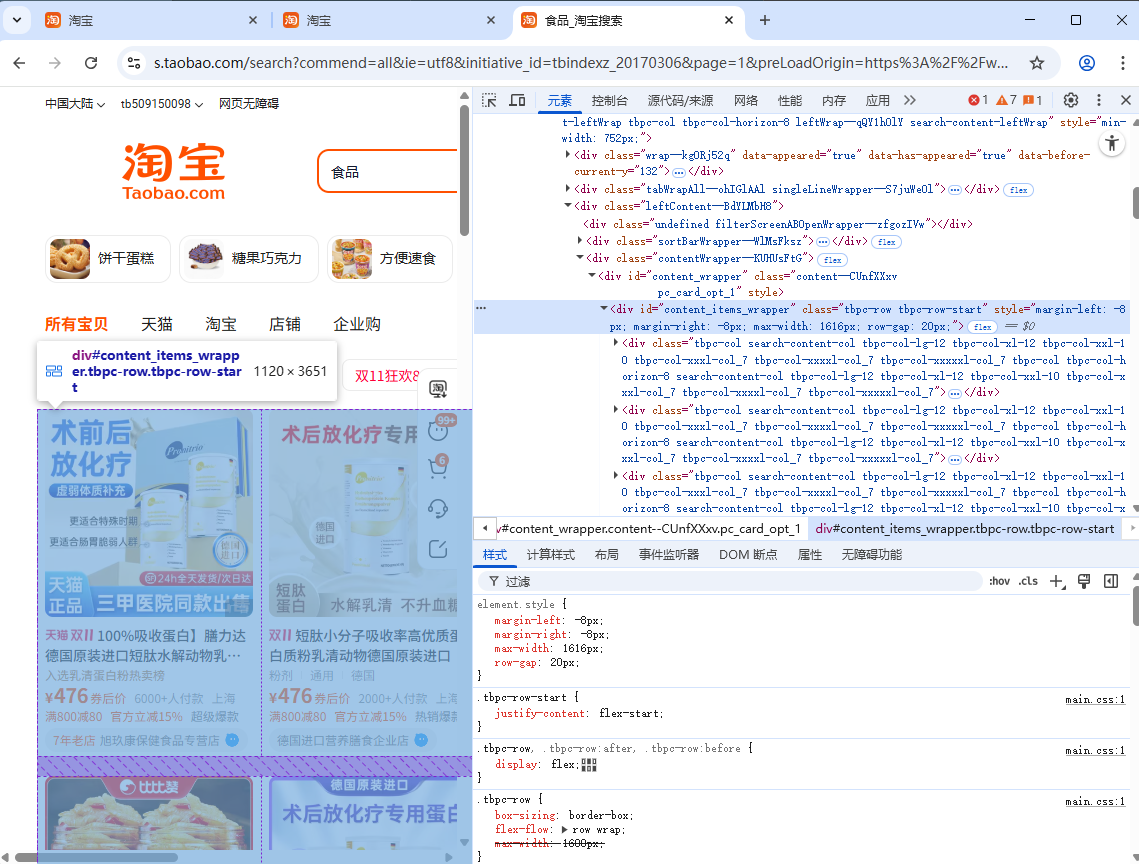This screenshot has width=1139, height=864.
Task: Go back in browser history
Action: click(20, 63)
